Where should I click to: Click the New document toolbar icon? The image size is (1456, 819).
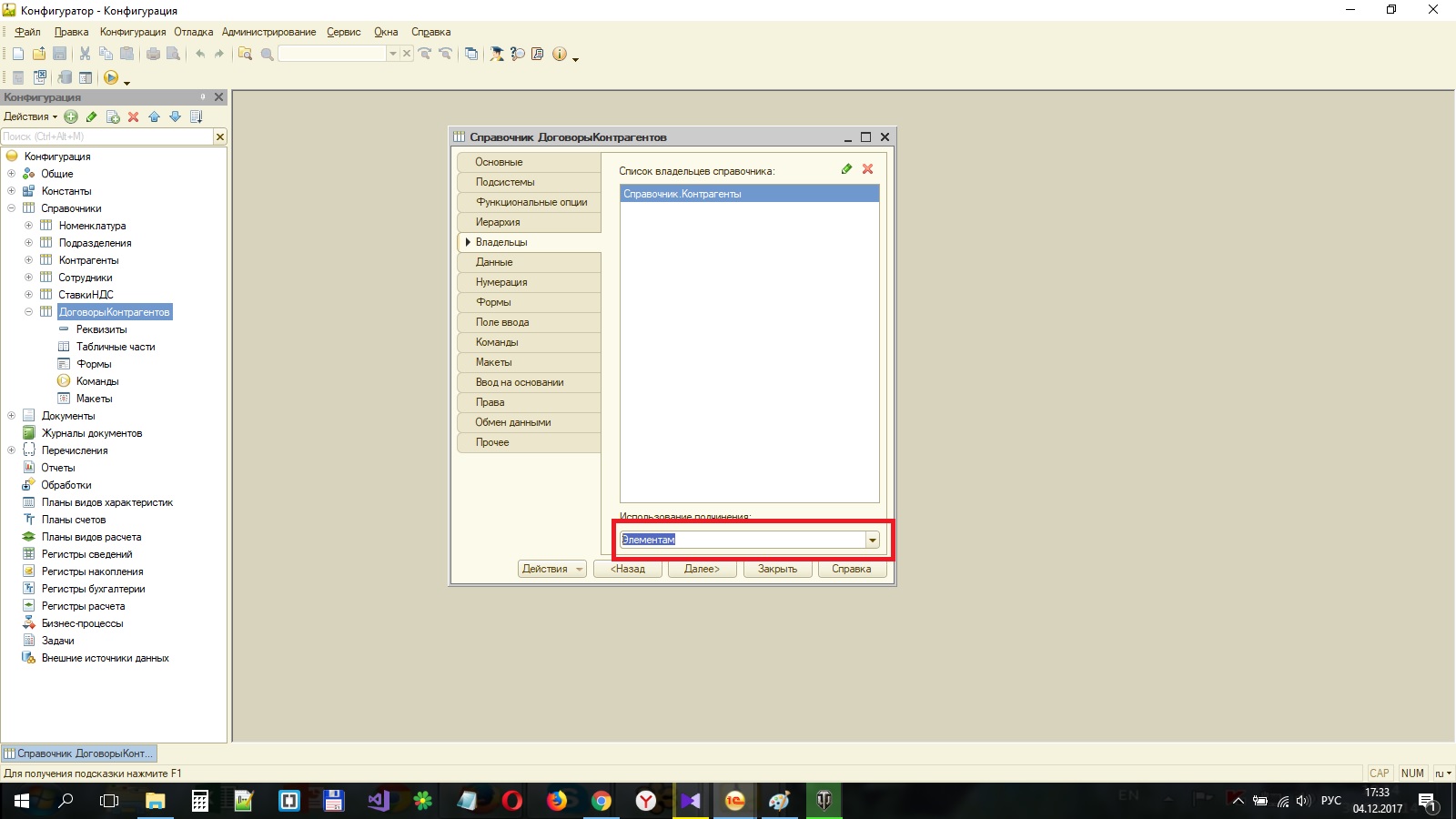pyautogui.click(x=18, y=54)
